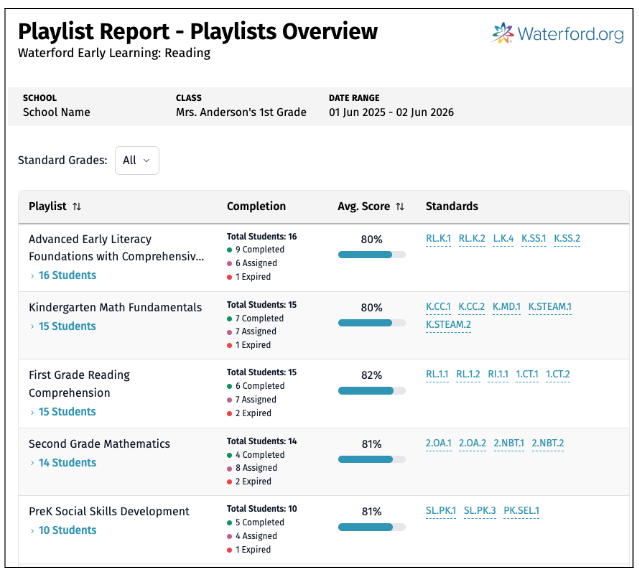This screenshot has width=639, height=575.
Task: Click the 82% average score progress bar
Action: [x=371, y=391]
